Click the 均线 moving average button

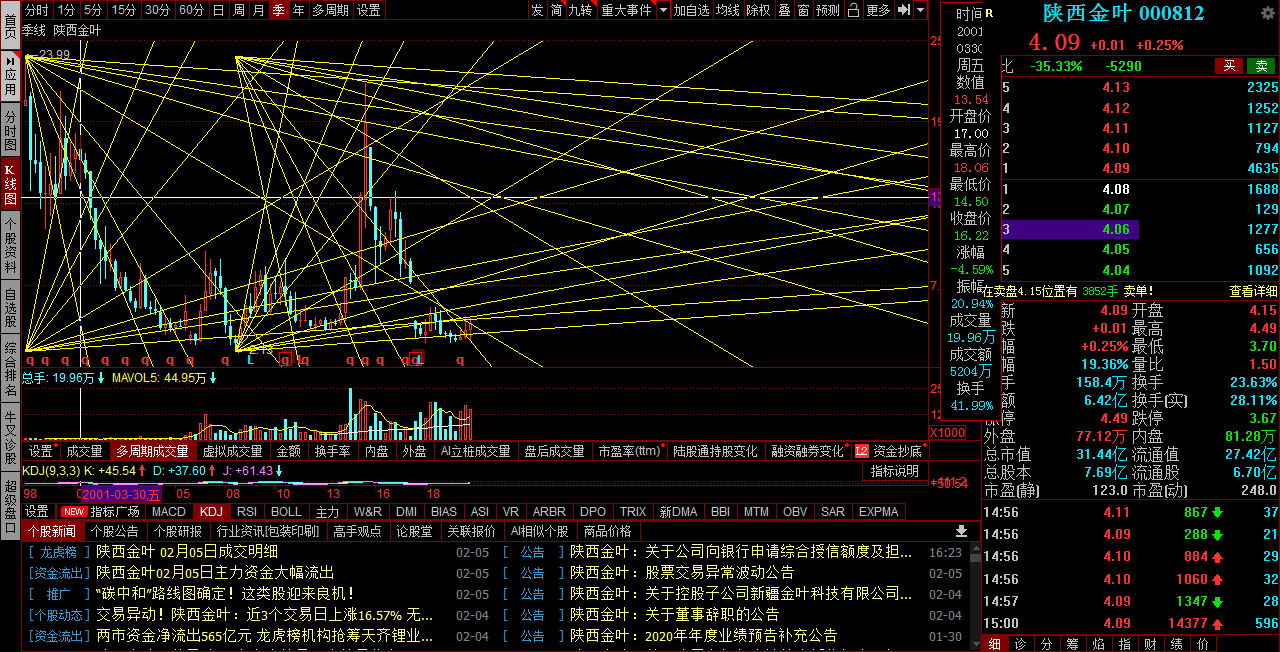(x=728, y=10)
